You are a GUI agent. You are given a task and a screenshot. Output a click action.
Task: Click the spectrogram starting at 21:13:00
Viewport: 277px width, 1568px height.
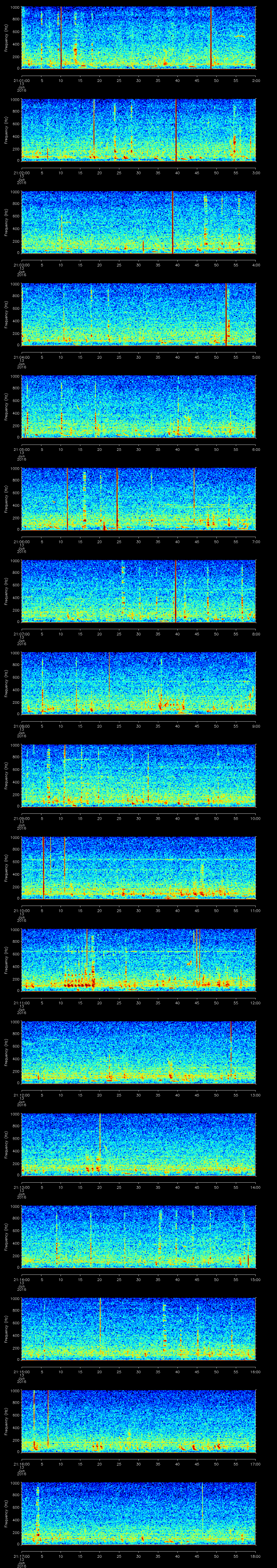coord(139,1144)
